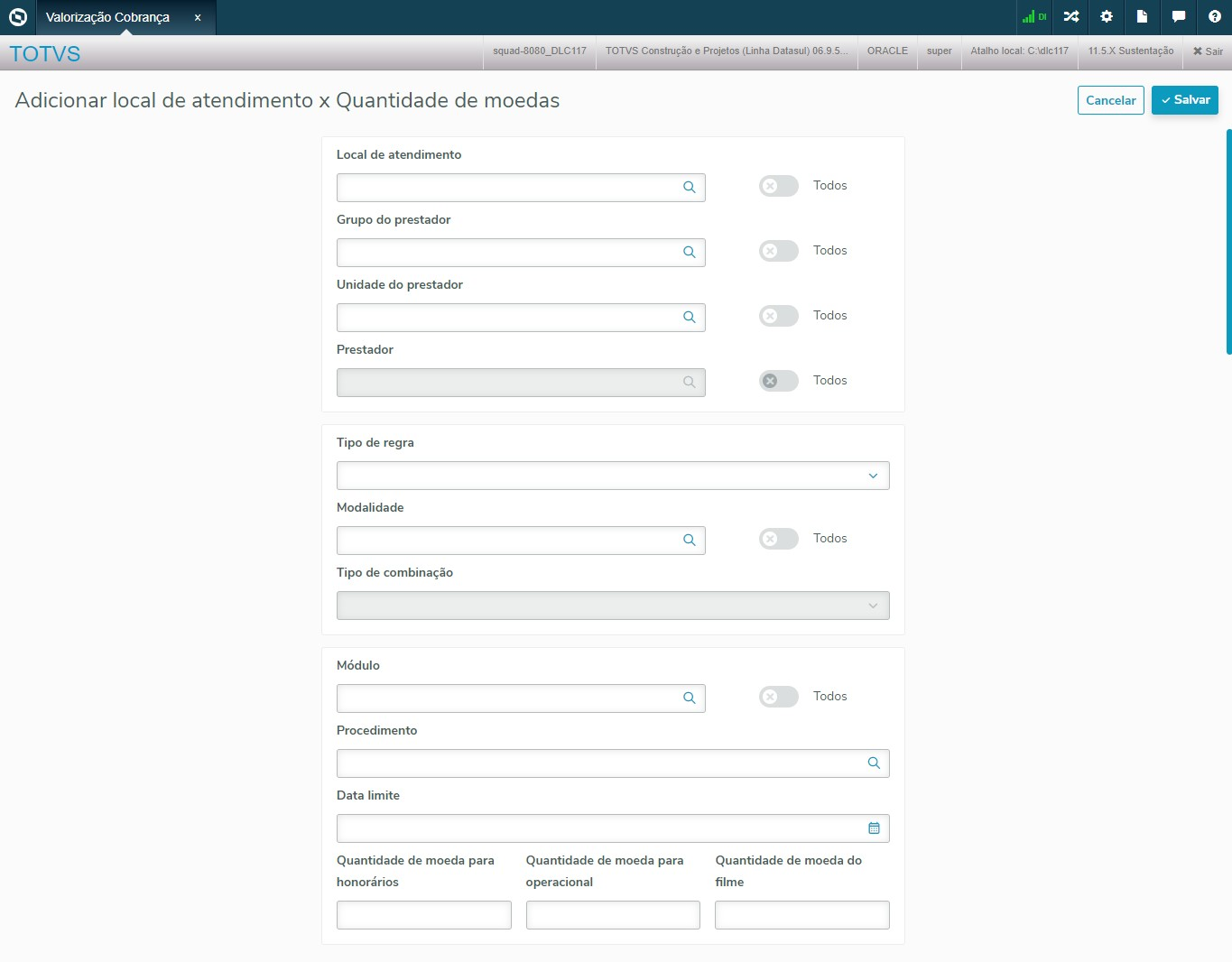Viewport: 1232px width, 962px height.
Task: Switch to the Valorização Cobrança tab
Action: click(107, 17)
